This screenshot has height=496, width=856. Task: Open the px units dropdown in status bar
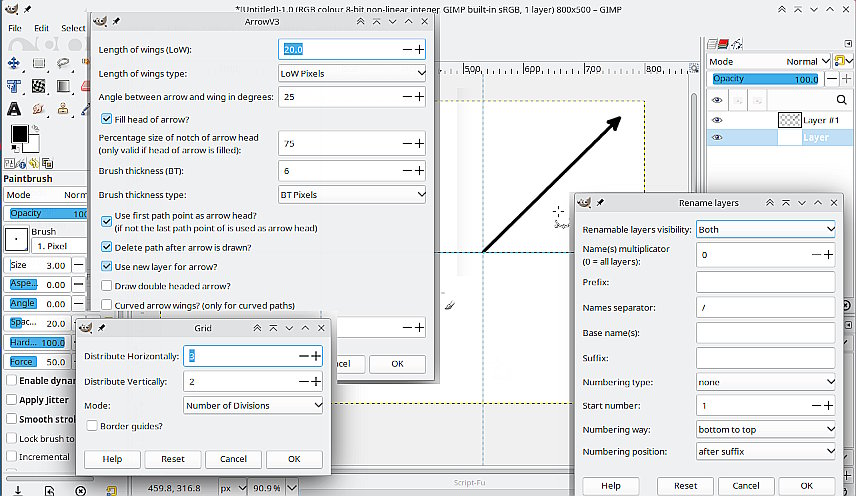(234, 488)
